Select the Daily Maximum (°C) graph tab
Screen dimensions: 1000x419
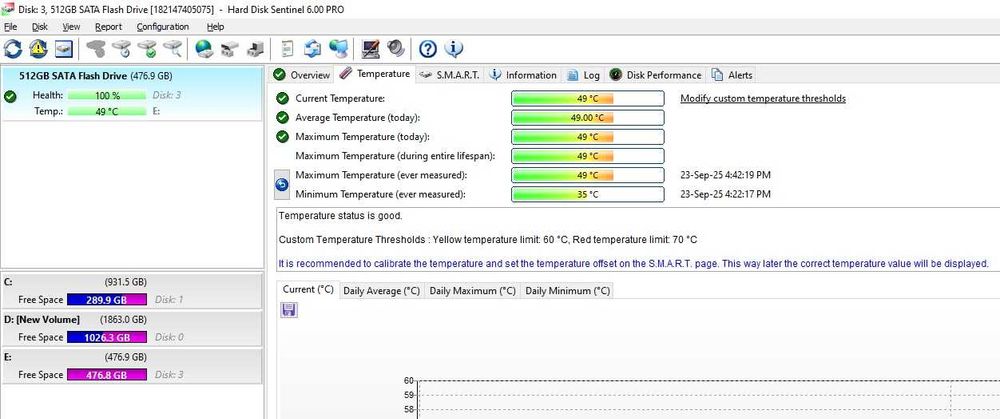click(473, 291)
